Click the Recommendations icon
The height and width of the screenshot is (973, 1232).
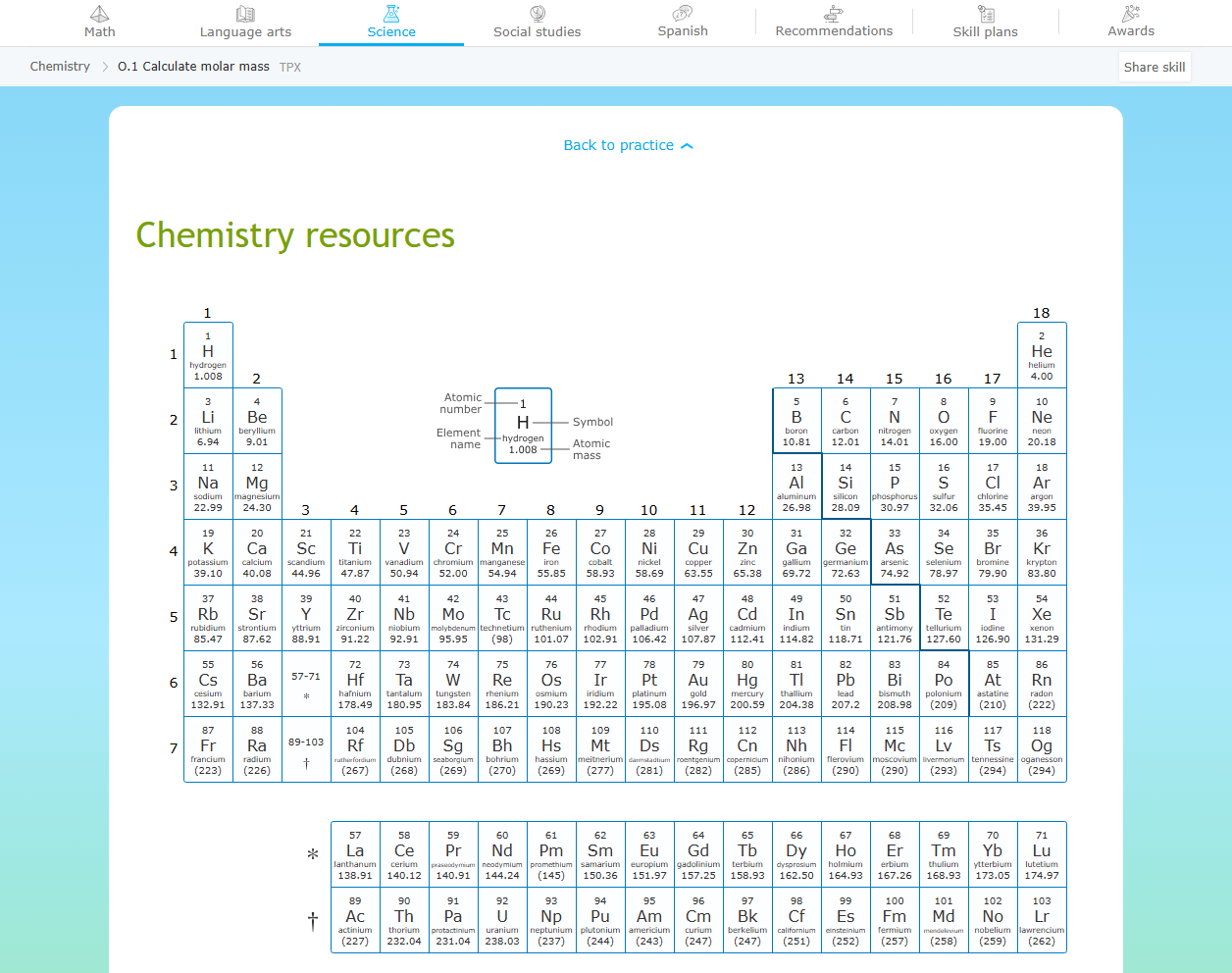pos(834,14)
